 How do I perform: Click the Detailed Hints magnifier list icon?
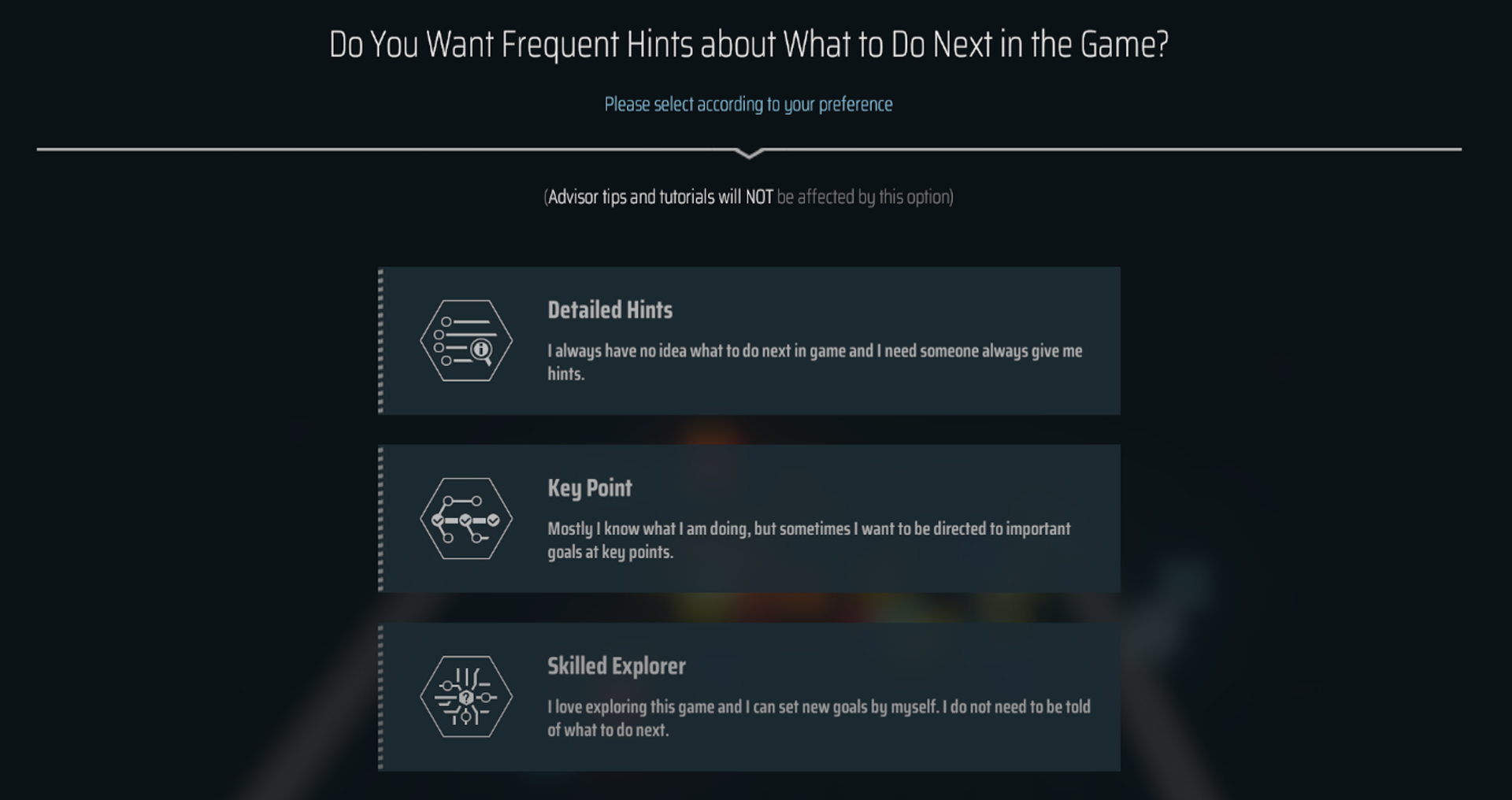coord(466,341)
